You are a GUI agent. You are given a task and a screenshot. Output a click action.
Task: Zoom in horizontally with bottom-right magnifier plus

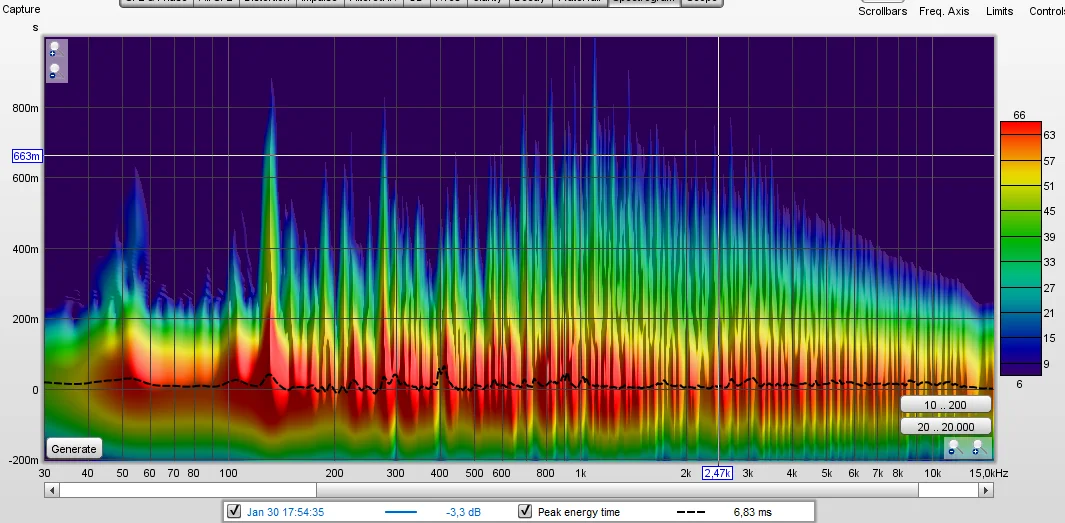(x=979, y=447)
